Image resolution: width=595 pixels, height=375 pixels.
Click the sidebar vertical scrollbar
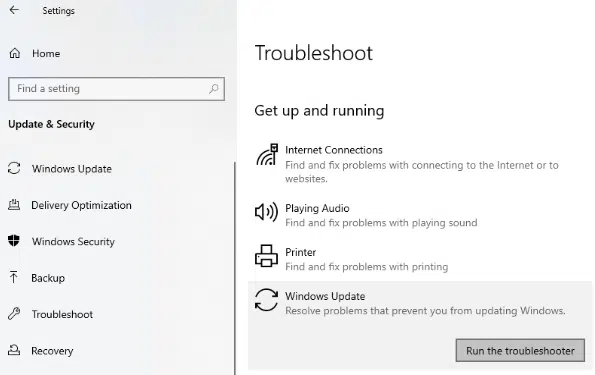[x=235, y=268]
